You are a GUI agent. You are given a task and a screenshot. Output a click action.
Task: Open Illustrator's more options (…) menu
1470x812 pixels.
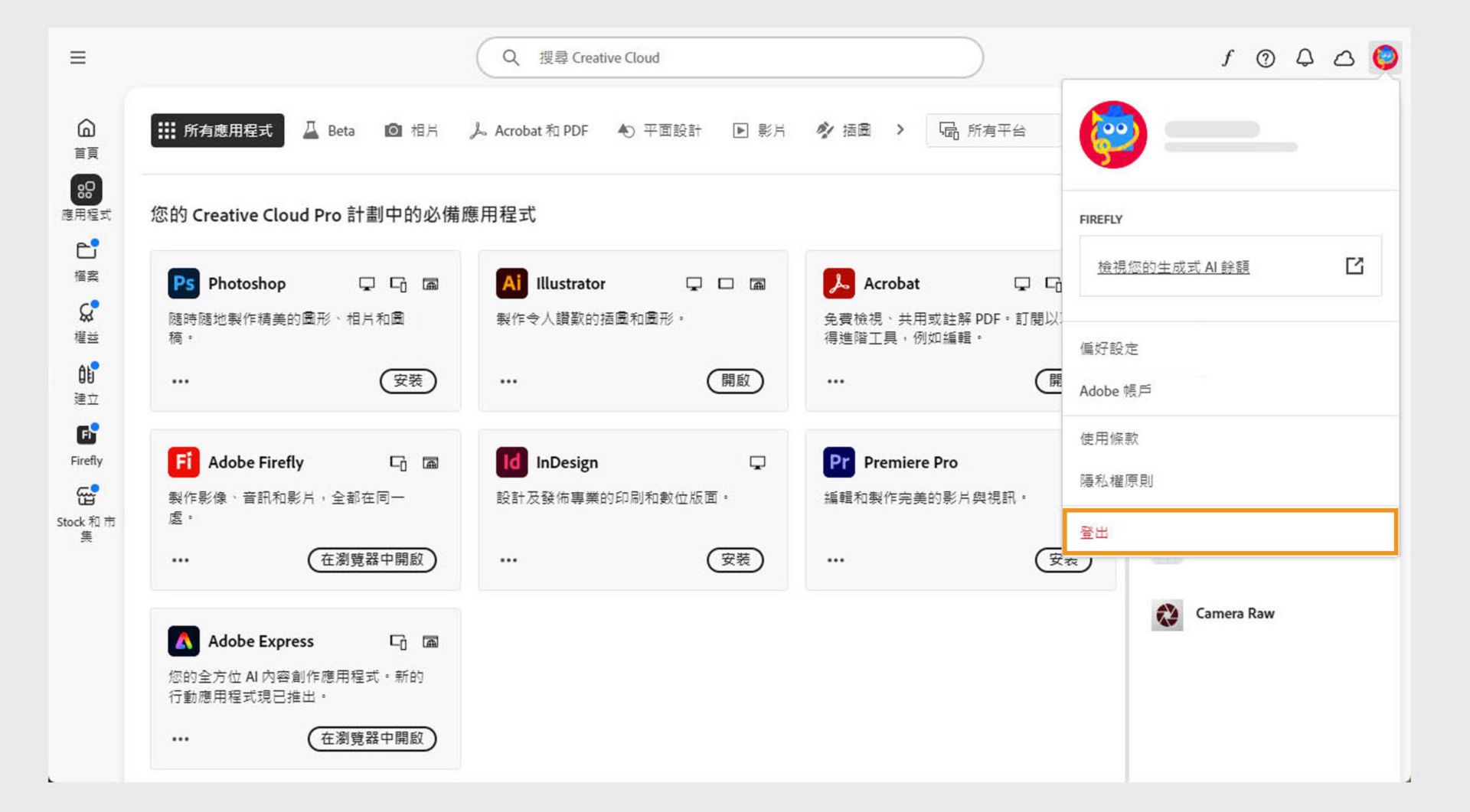(508, 381)
